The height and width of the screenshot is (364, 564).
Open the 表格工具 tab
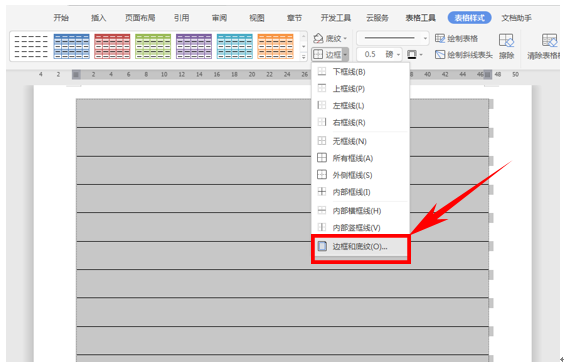coord(420,18)
